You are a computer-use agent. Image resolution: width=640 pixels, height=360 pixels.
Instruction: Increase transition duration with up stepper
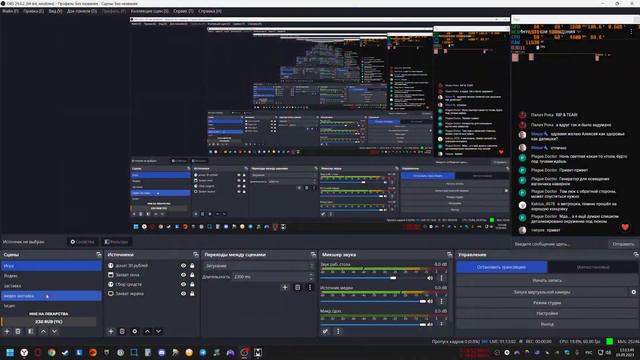pos(311,275)
